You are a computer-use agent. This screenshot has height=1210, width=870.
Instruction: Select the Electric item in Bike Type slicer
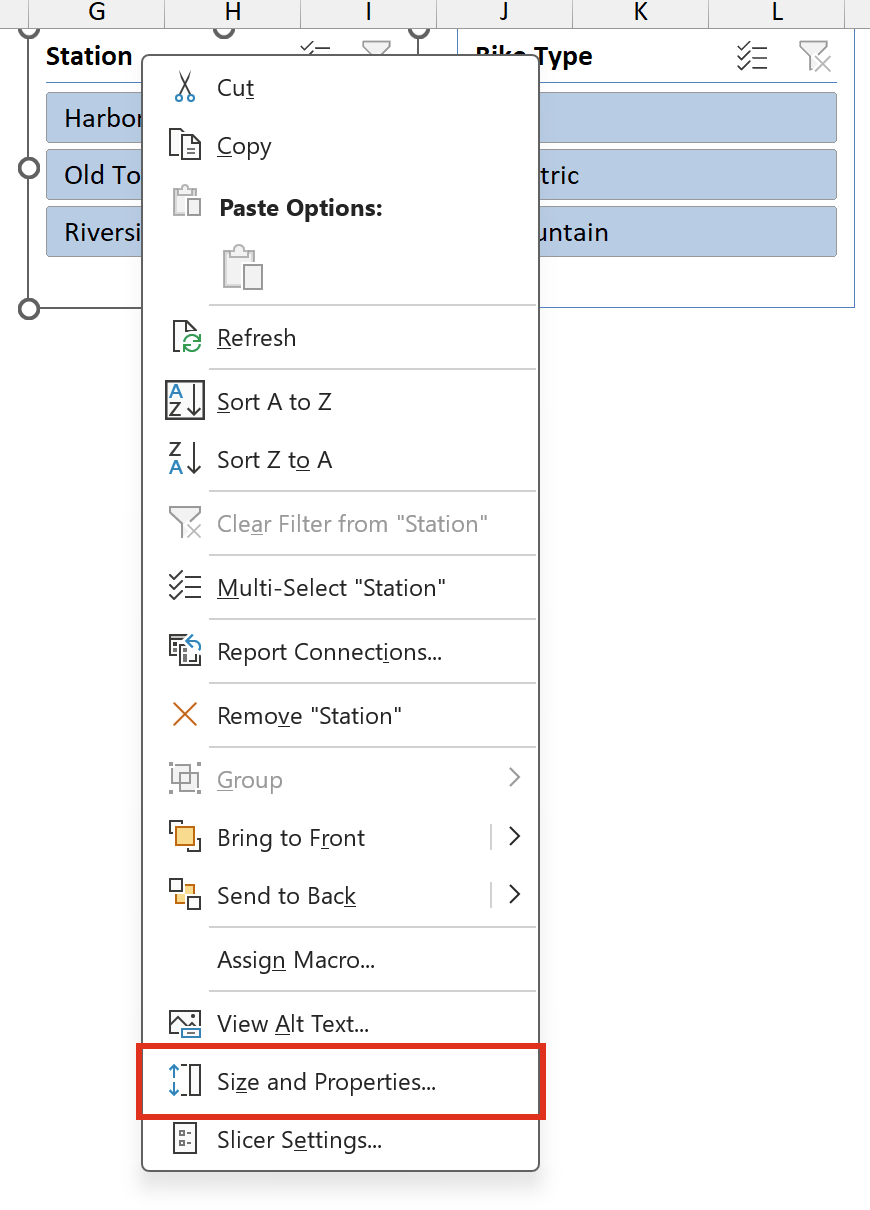pyautogui.click(x=688, y=175)
